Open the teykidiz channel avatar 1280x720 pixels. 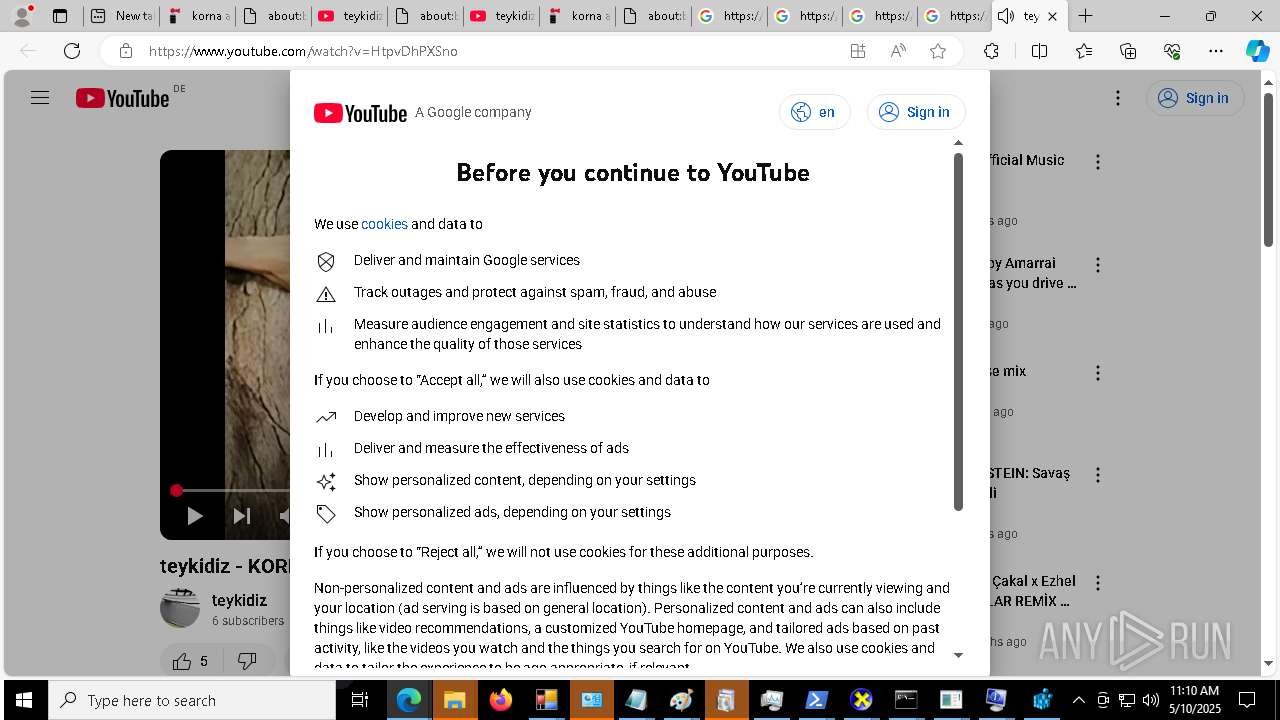click(x=180, y=609)
